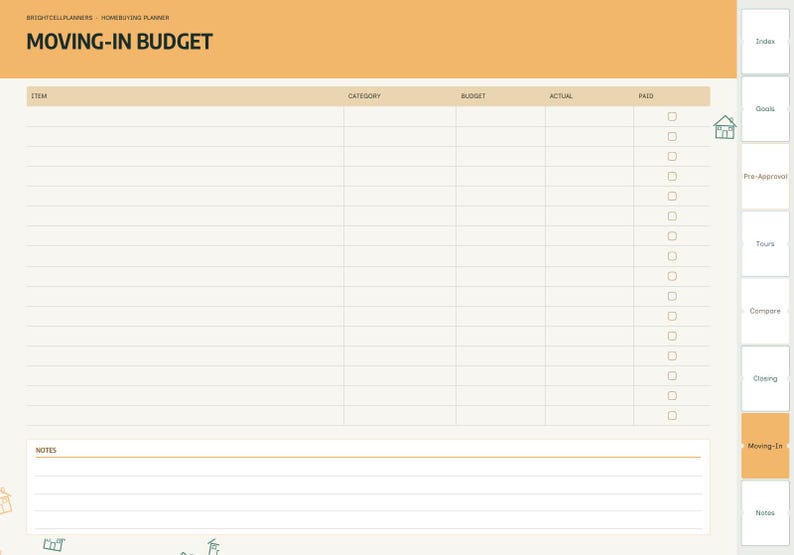
Task: Mark the third row as paid
Action: click(672, 156)
